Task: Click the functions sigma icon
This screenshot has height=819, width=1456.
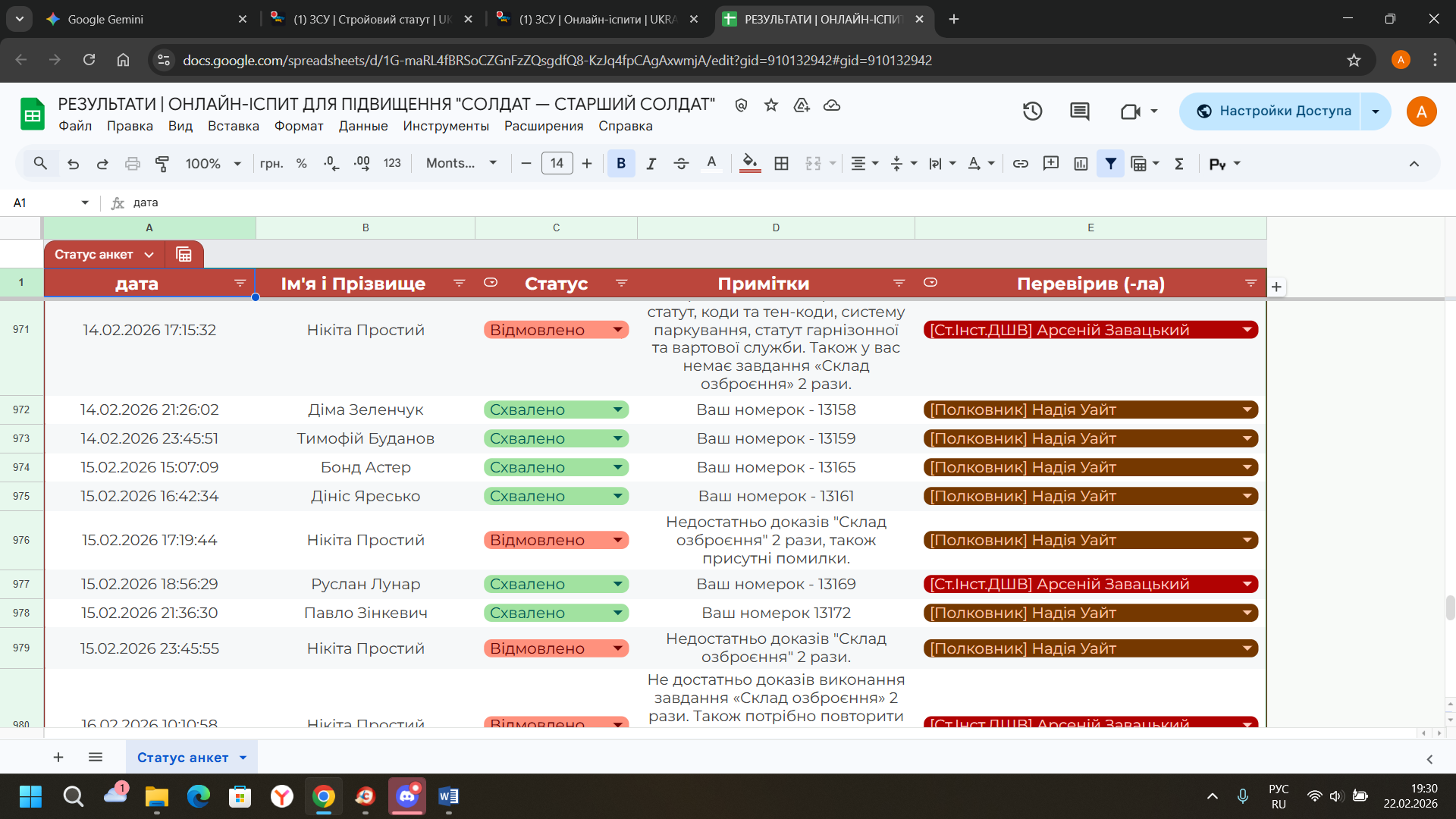Action: [x=1179, y=163]
